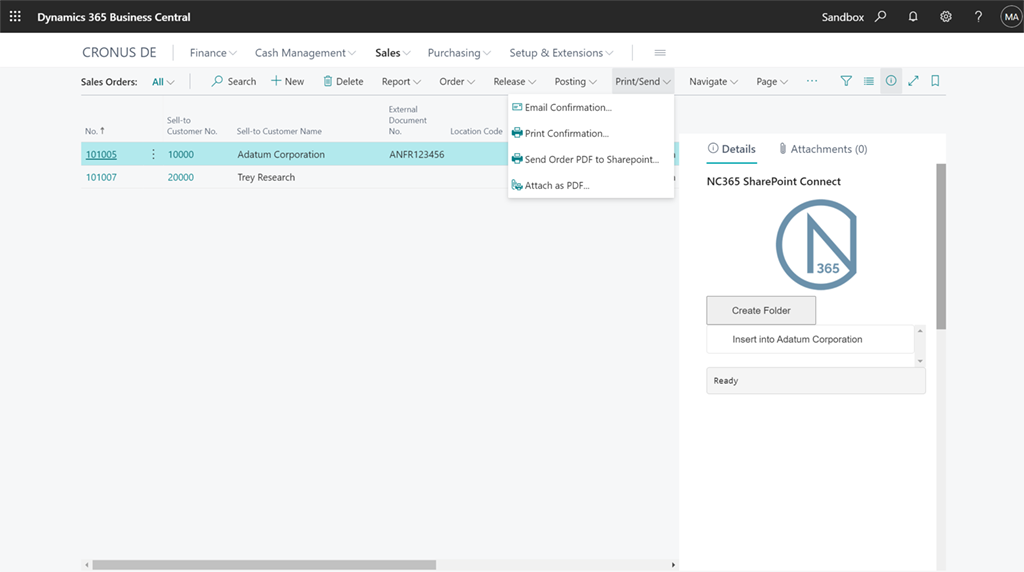Click the up arrow in the folder list box
The image size is (1024, 572).
920,331
